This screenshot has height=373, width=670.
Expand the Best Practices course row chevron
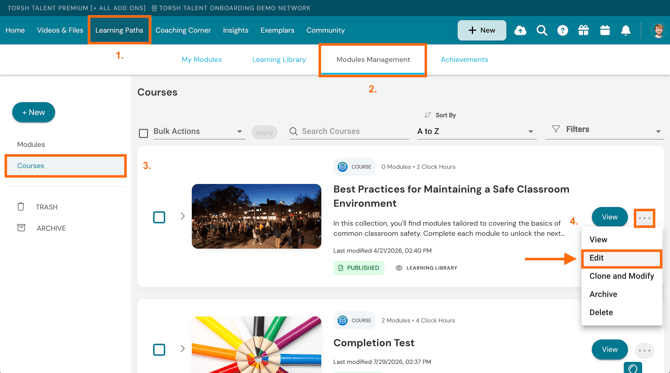point(182,216)
